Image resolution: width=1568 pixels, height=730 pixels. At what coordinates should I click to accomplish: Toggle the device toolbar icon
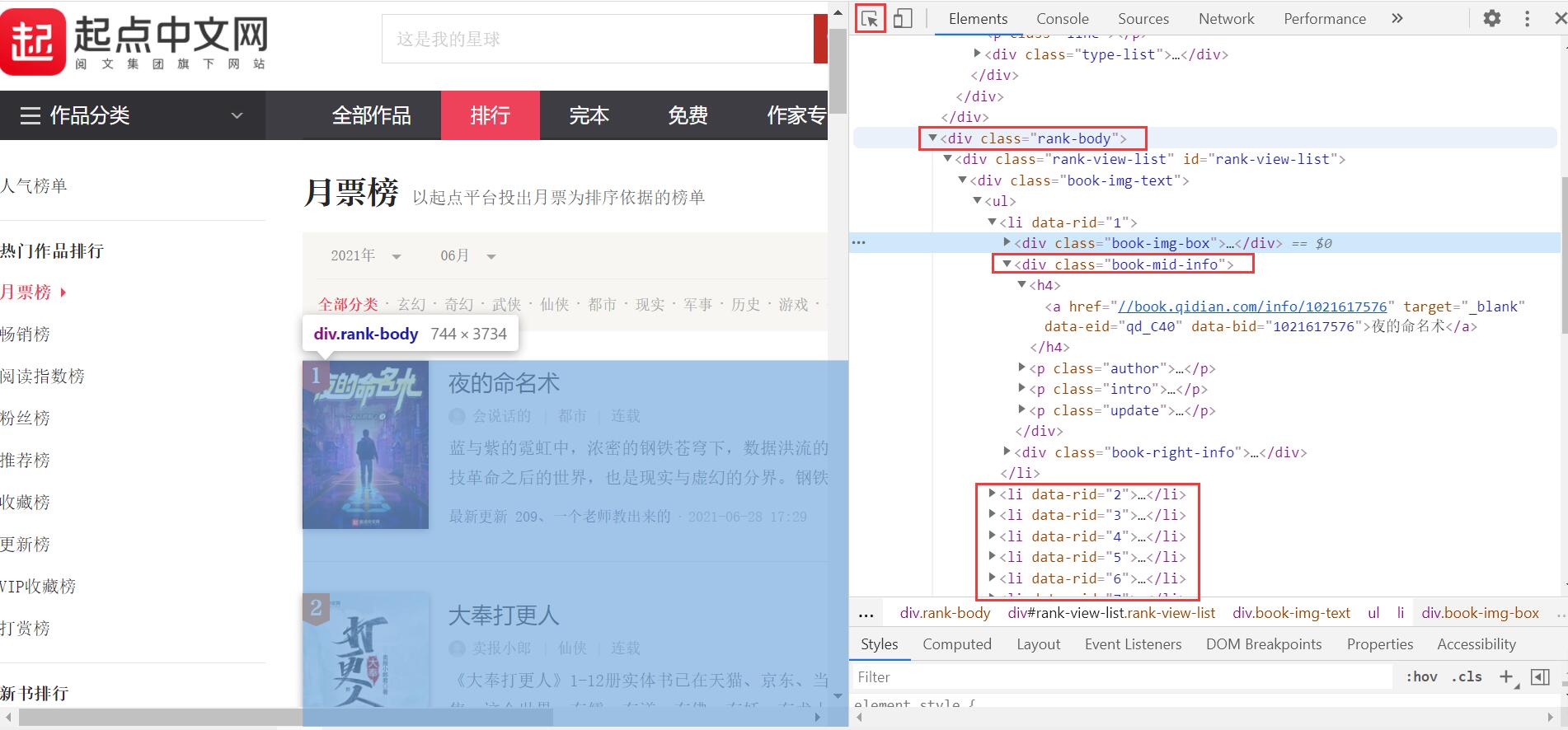click(x=903, y=18)
